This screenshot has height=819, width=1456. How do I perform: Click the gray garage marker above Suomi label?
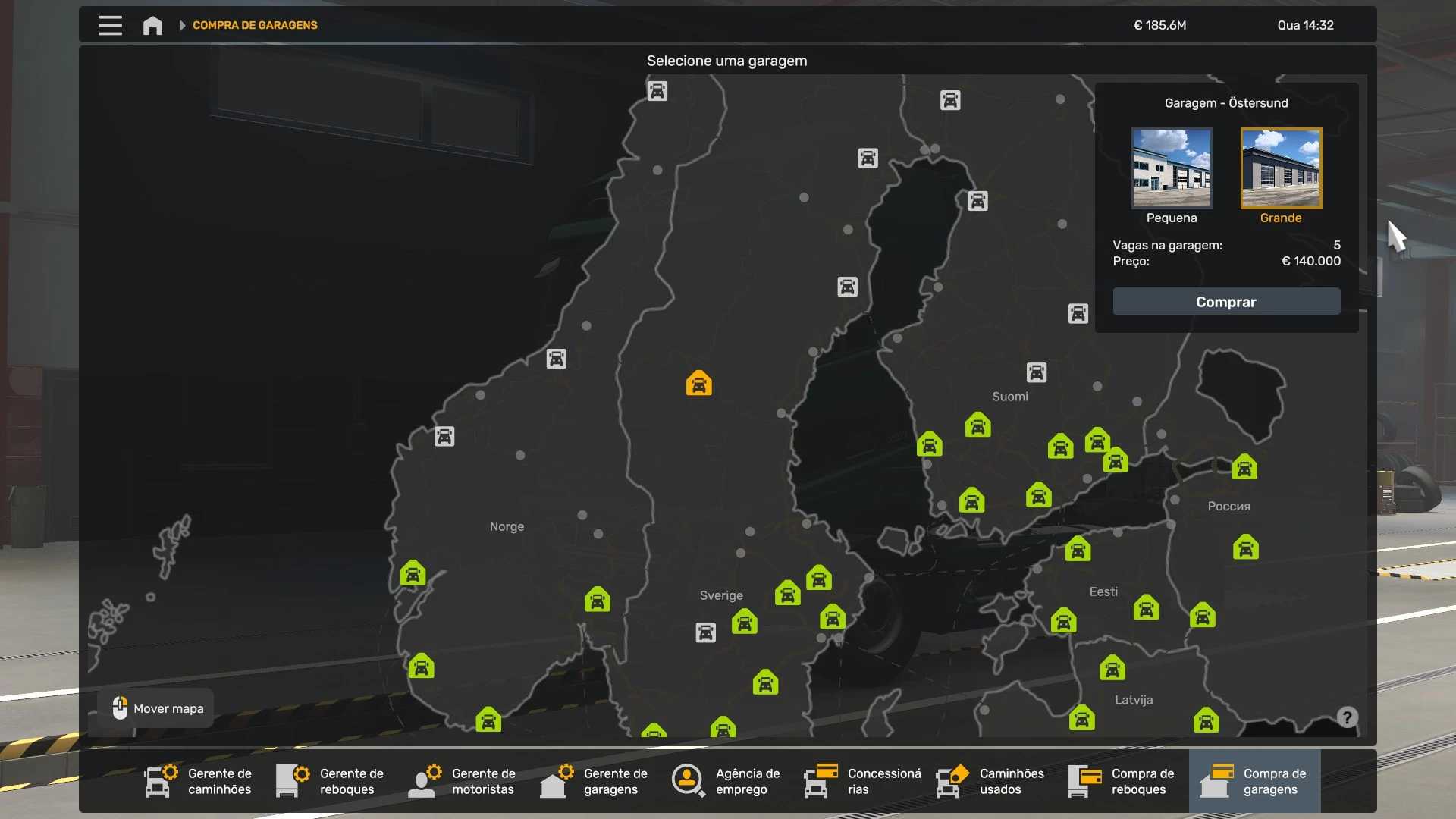point(1036,372)
